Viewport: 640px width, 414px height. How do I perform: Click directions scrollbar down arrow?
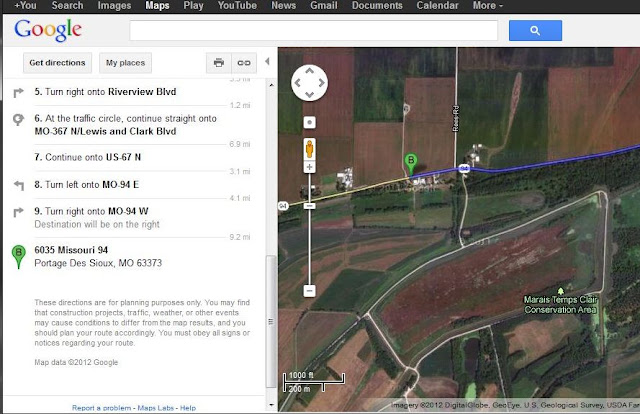coord(271,405)
